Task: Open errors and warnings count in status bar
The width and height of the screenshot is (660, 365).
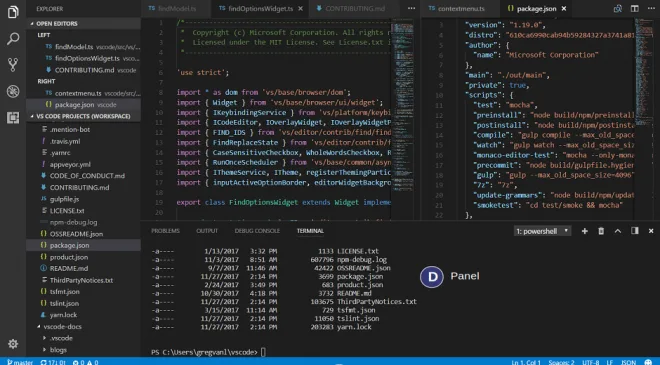Action: [85, 362]
